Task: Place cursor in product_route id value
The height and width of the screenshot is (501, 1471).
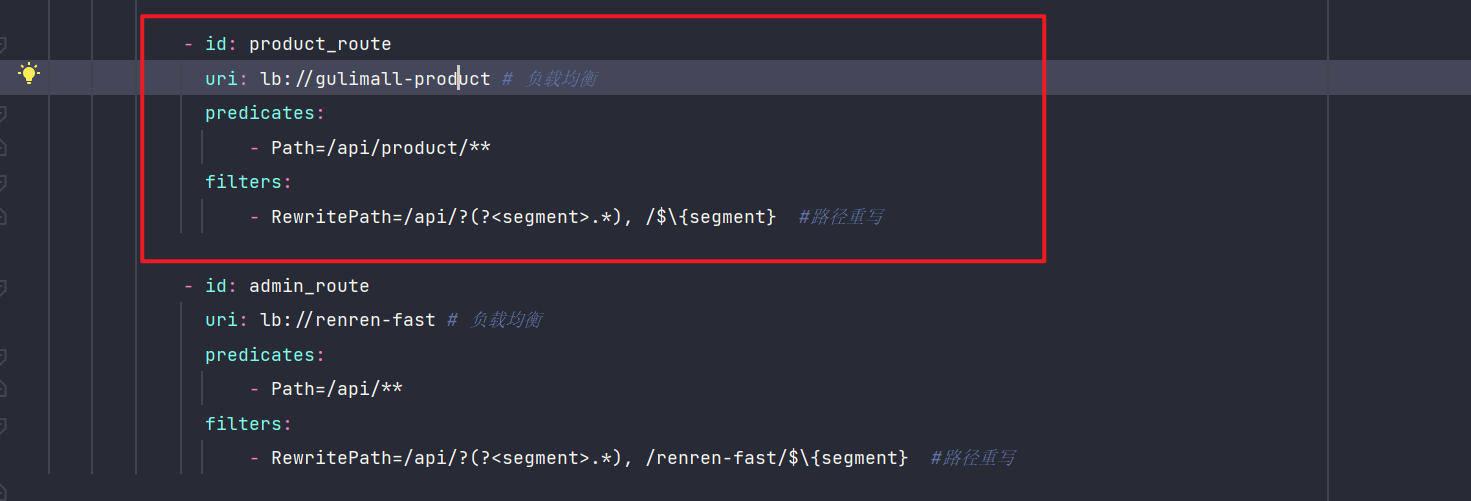Action: (320, 44)
